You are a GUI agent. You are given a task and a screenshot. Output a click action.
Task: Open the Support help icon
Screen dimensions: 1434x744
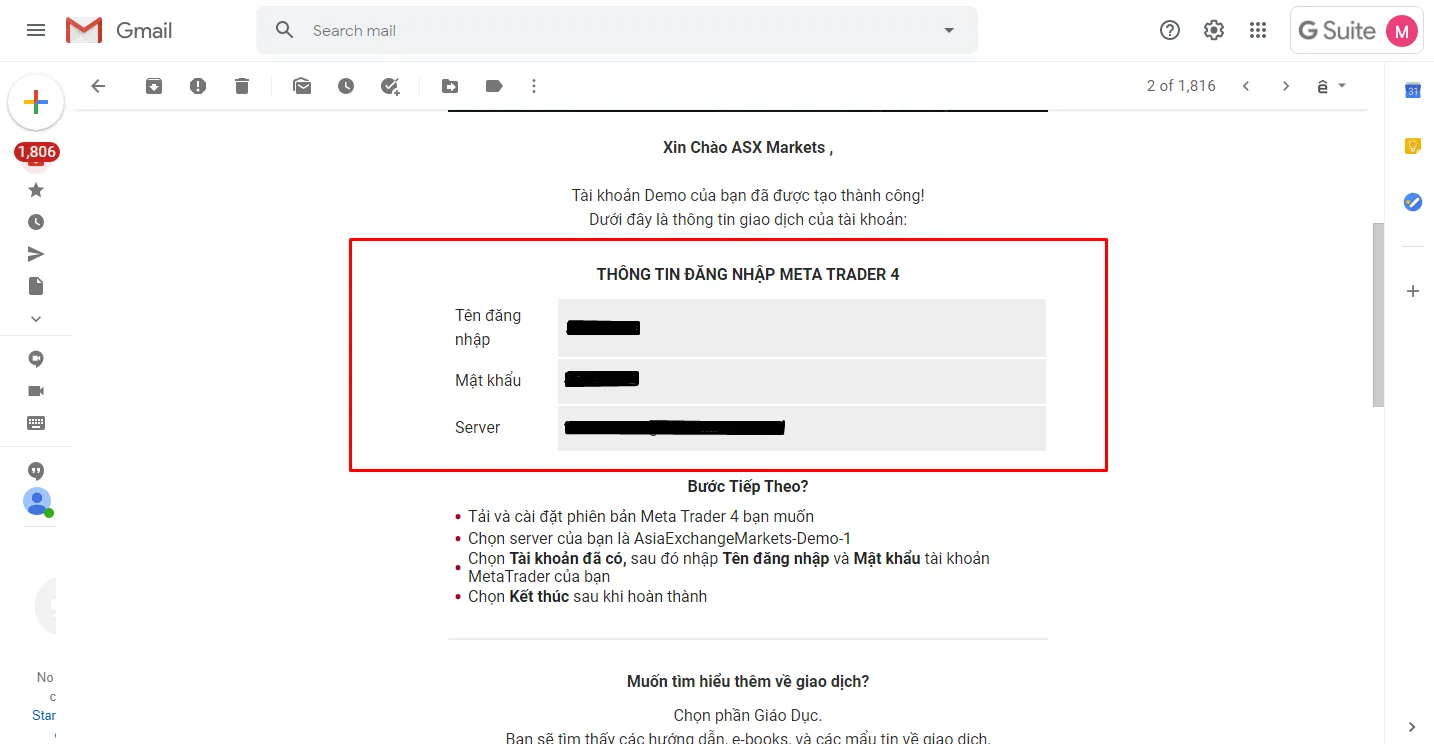click(1170, 30)
